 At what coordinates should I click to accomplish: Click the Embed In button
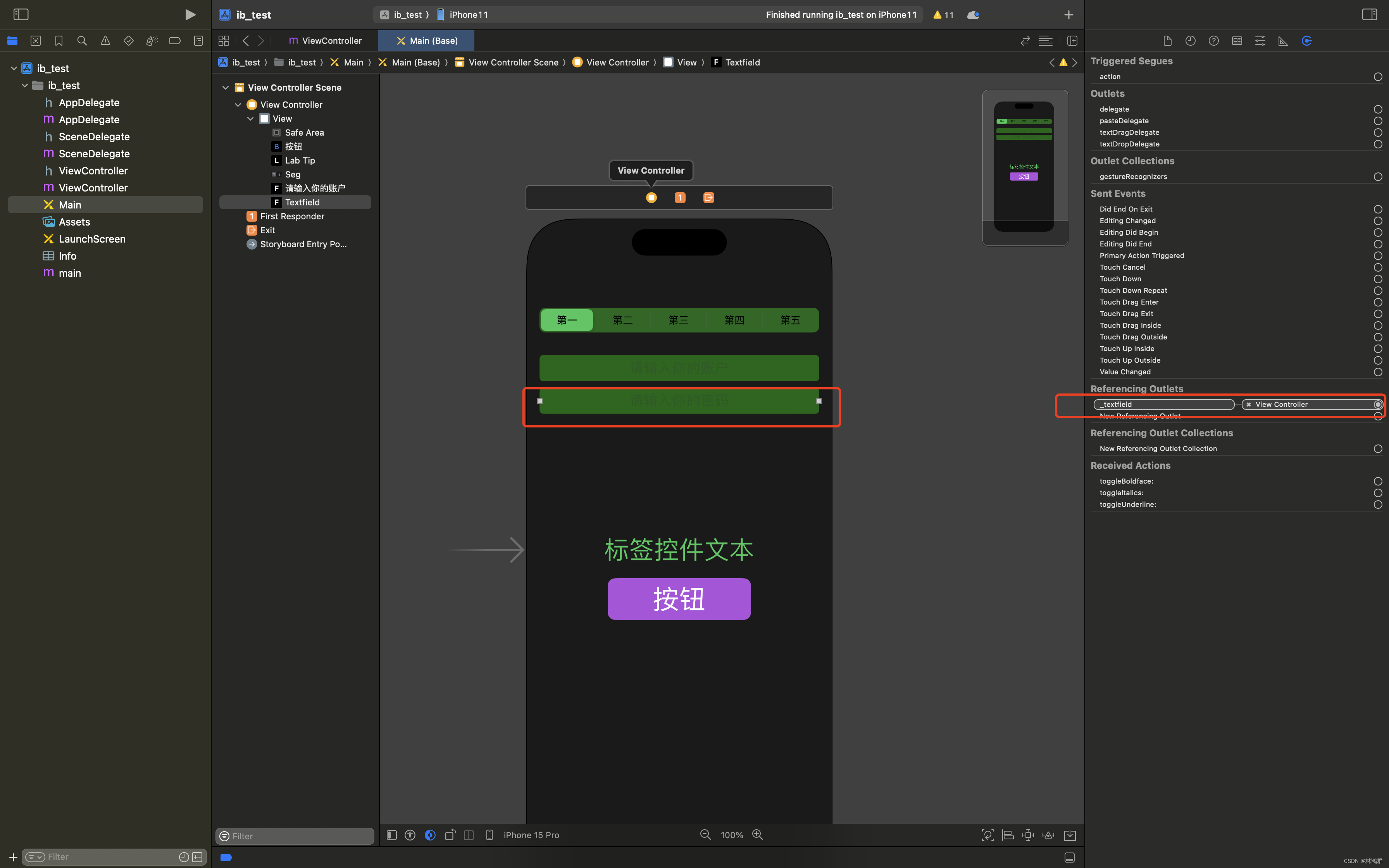coord(1070,835)
